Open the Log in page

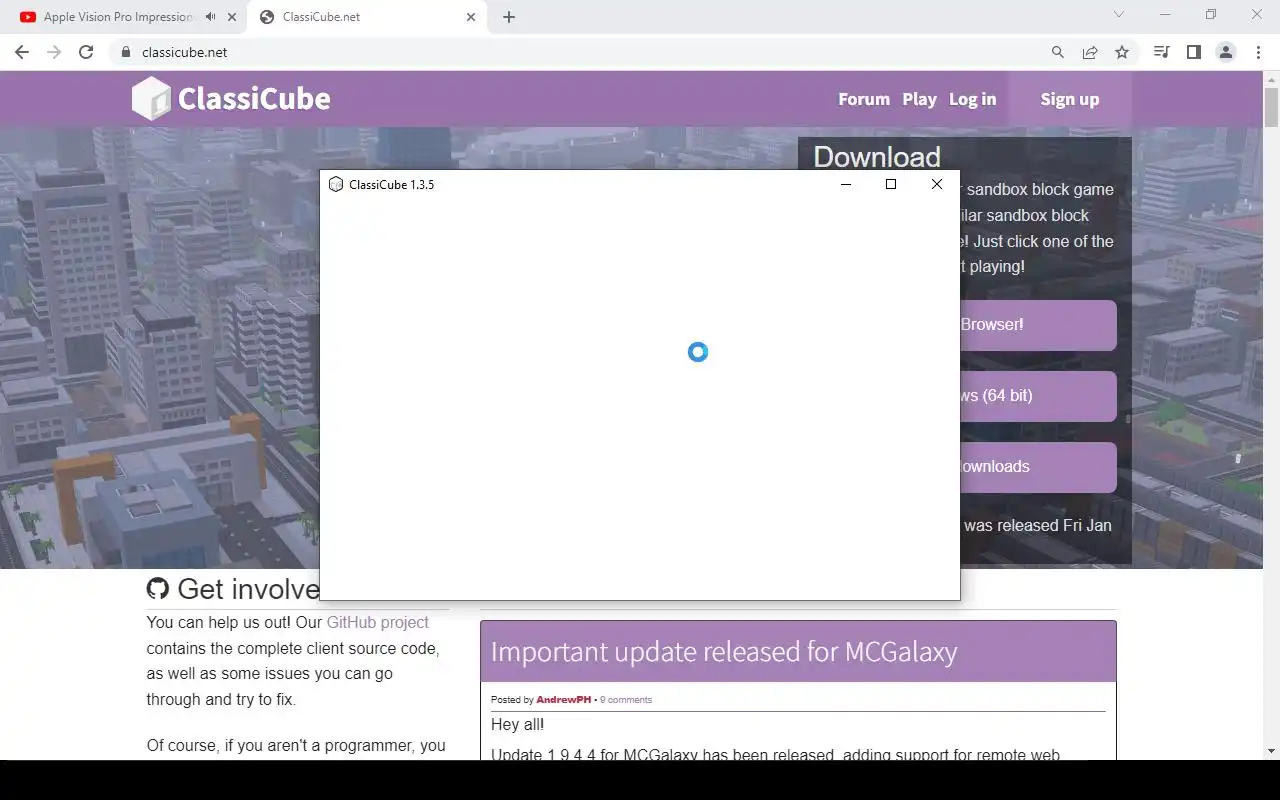[x=972, y=99]
